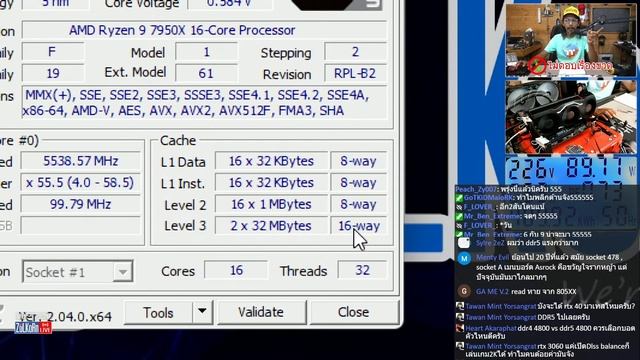Click the L1 Data size 16 x 32 KBytes
The image size is (640, 360).
[x=271, y=161]
